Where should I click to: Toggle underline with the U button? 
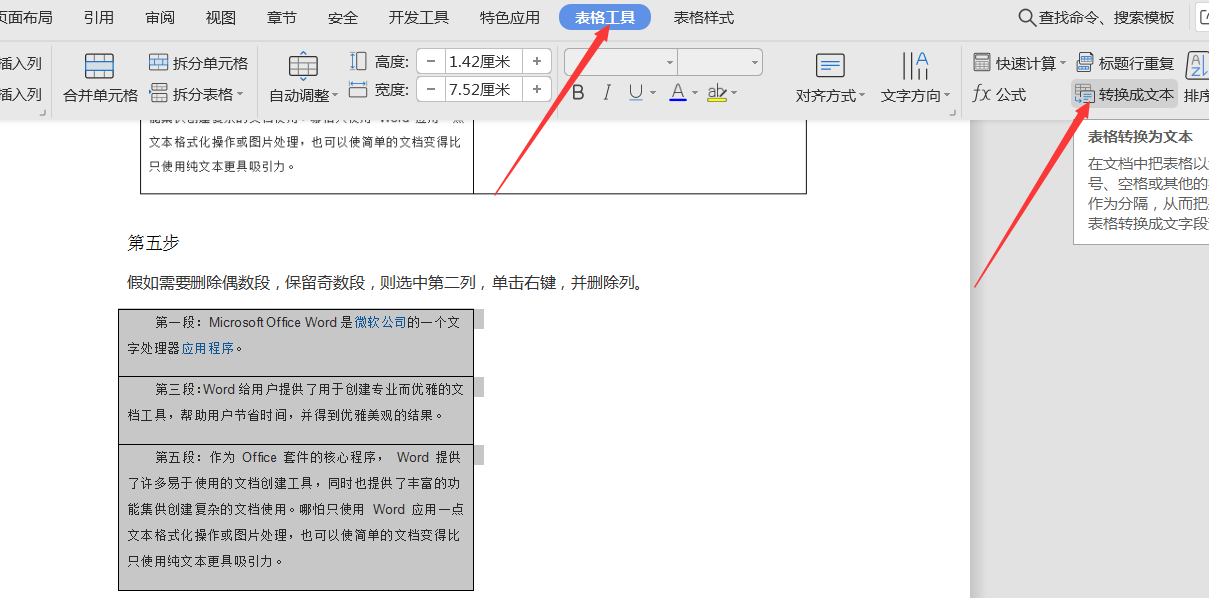coord(635,93)
